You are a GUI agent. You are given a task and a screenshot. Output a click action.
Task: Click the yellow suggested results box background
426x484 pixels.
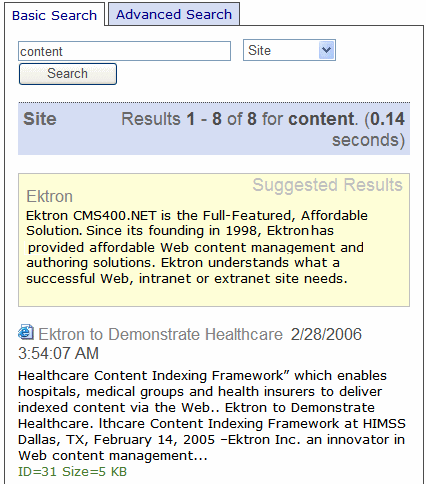pyautogui.click(x=214, y=295)
